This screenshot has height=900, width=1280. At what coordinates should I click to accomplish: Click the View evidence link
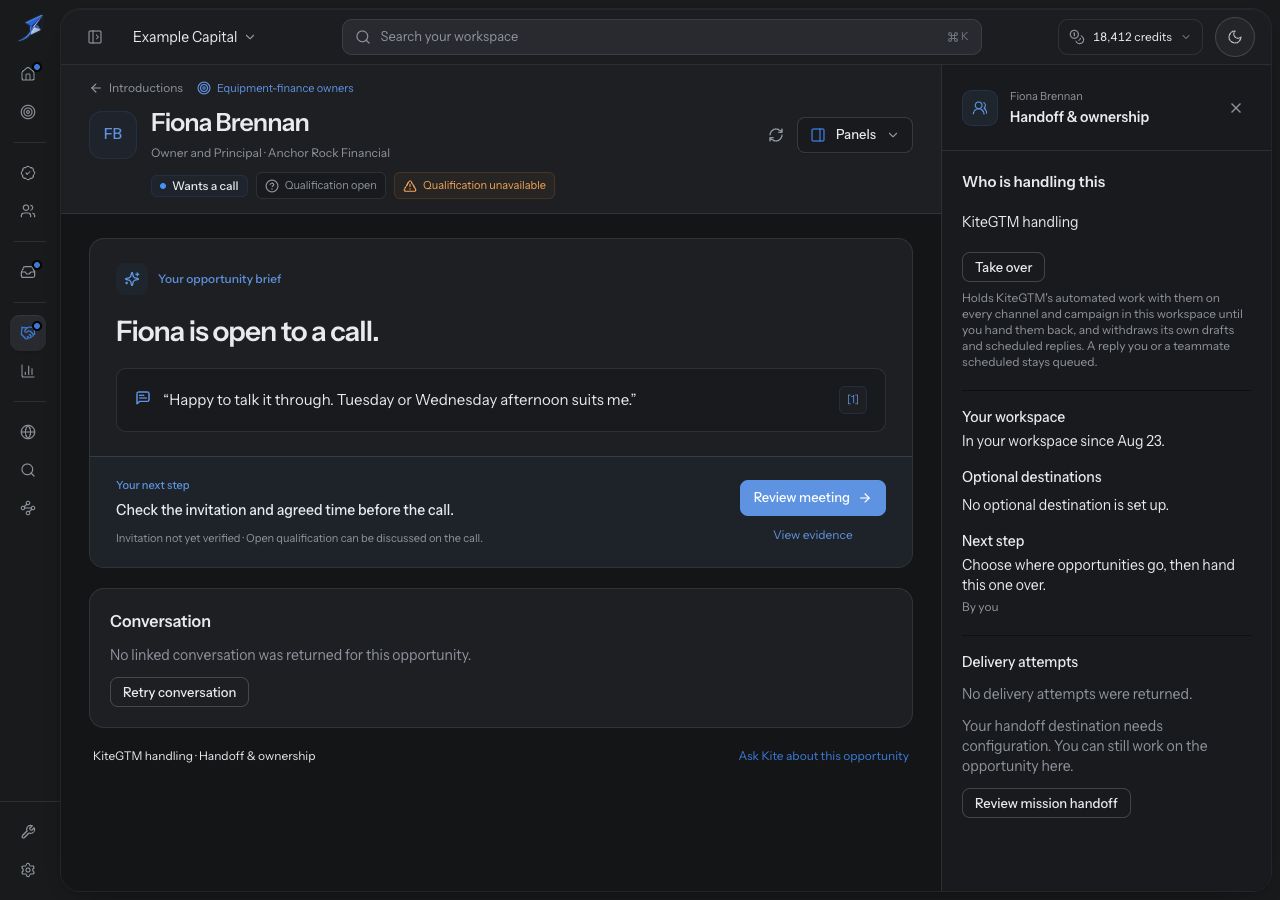813,535
